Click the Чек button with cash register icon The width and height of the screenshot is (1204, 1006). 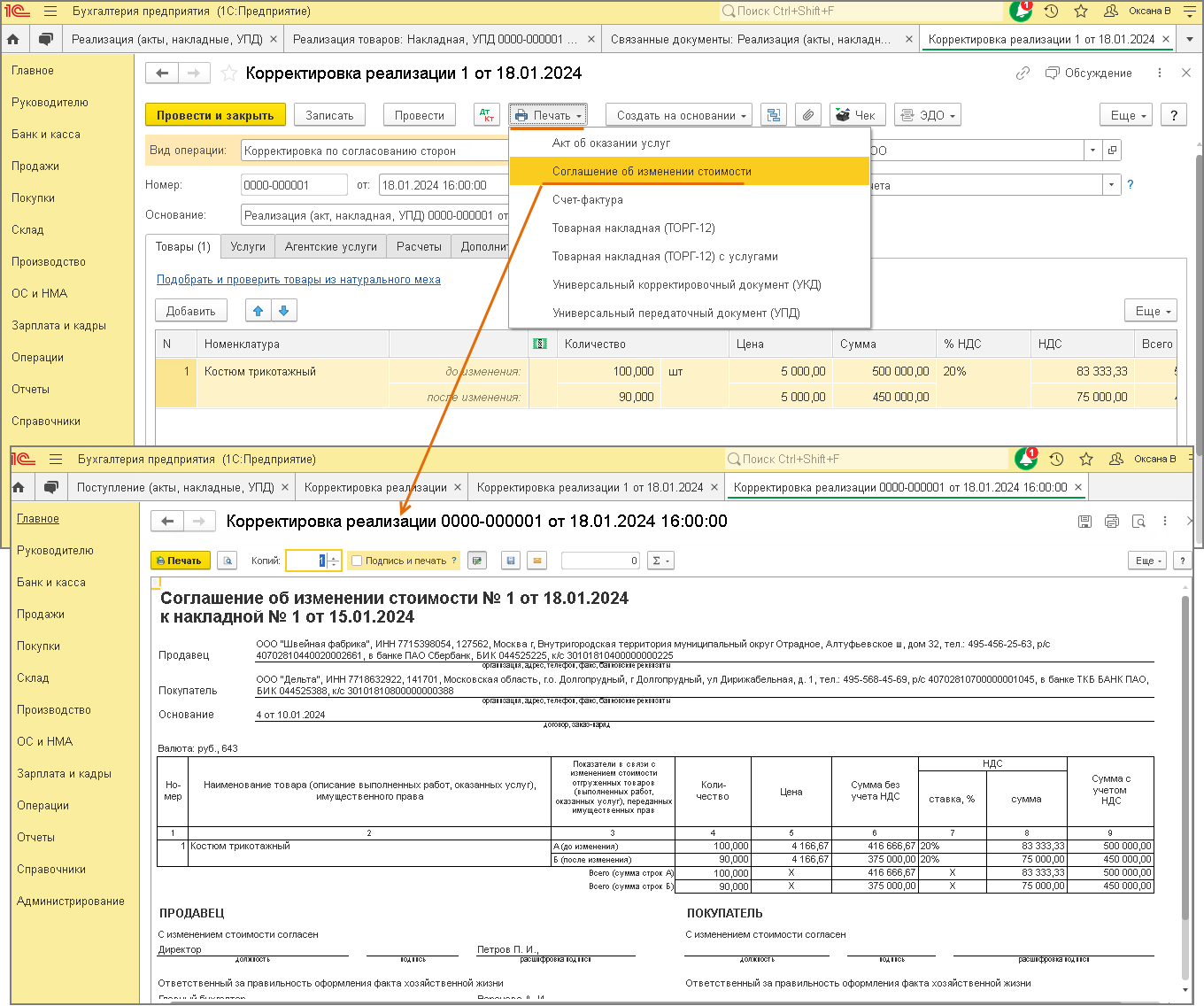[x=856, y=115]
